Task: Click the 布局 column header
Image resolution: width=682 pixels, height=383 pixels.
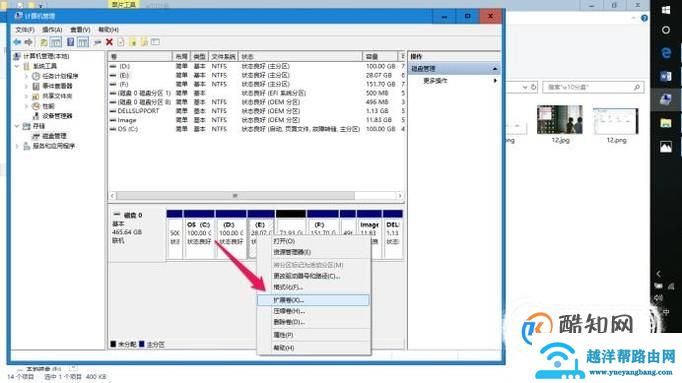Action: (181, 57)
